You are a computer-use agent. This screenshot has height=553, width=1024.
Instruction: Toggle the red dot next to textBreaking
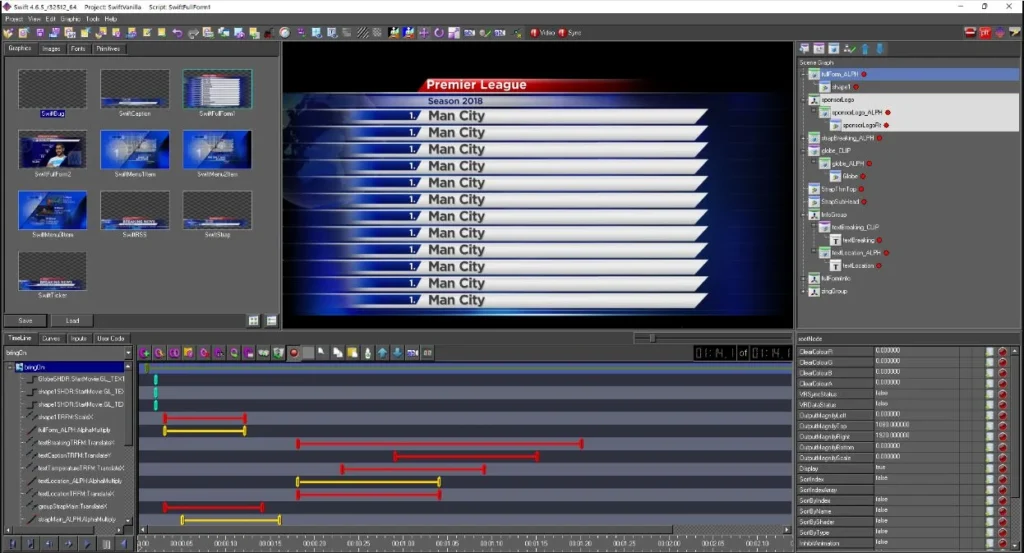pos(879,240)
